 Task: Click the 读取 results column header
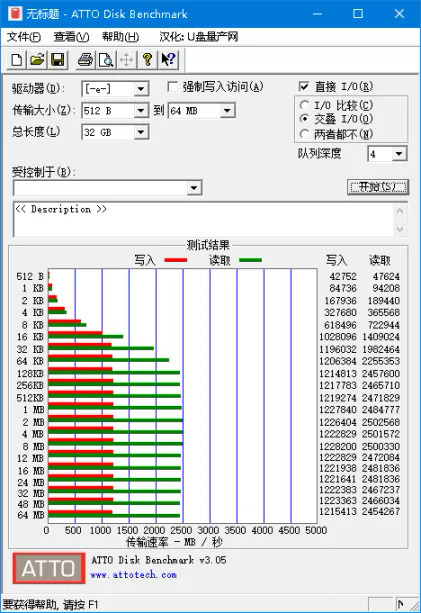click(380, 260)
